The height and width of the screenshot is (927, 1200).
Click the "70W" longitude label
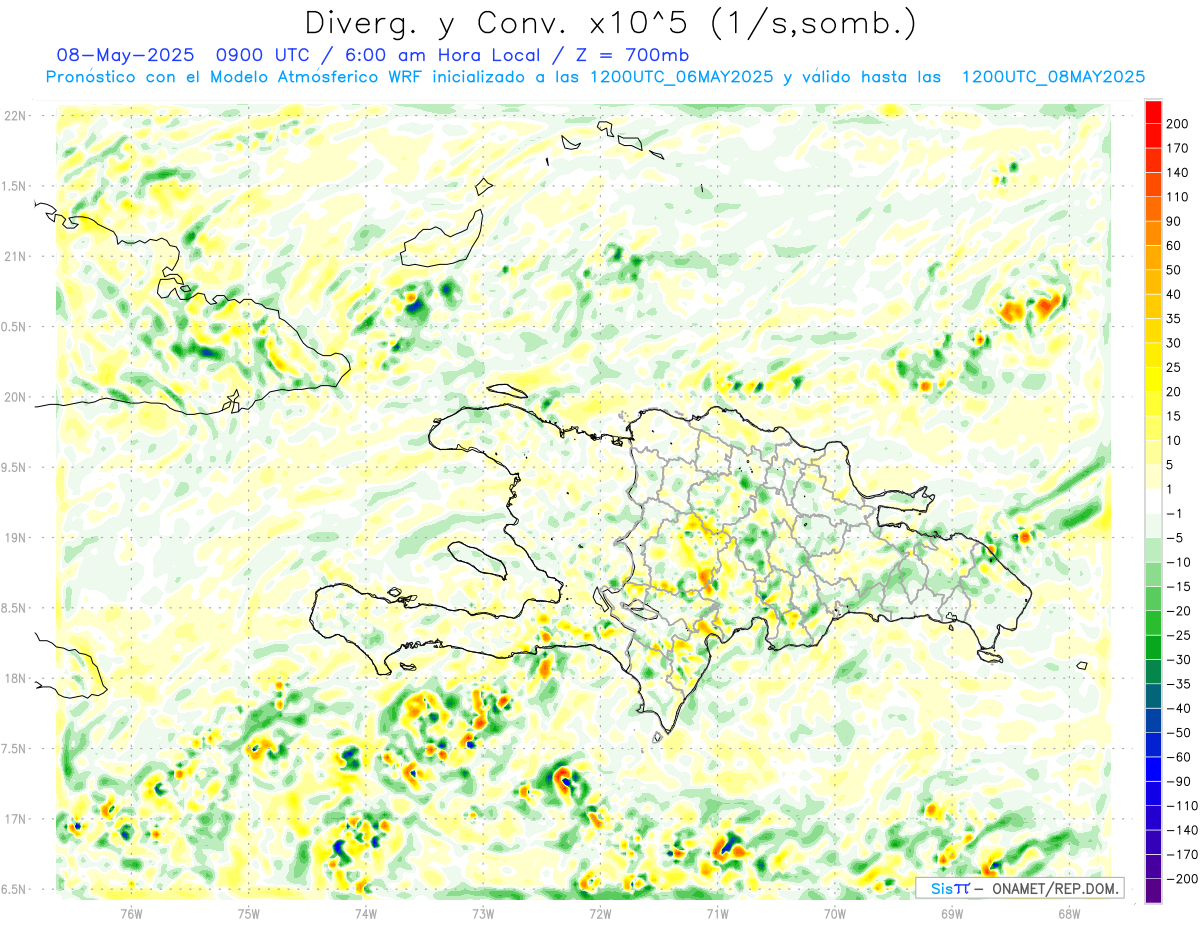click(835, 913)
